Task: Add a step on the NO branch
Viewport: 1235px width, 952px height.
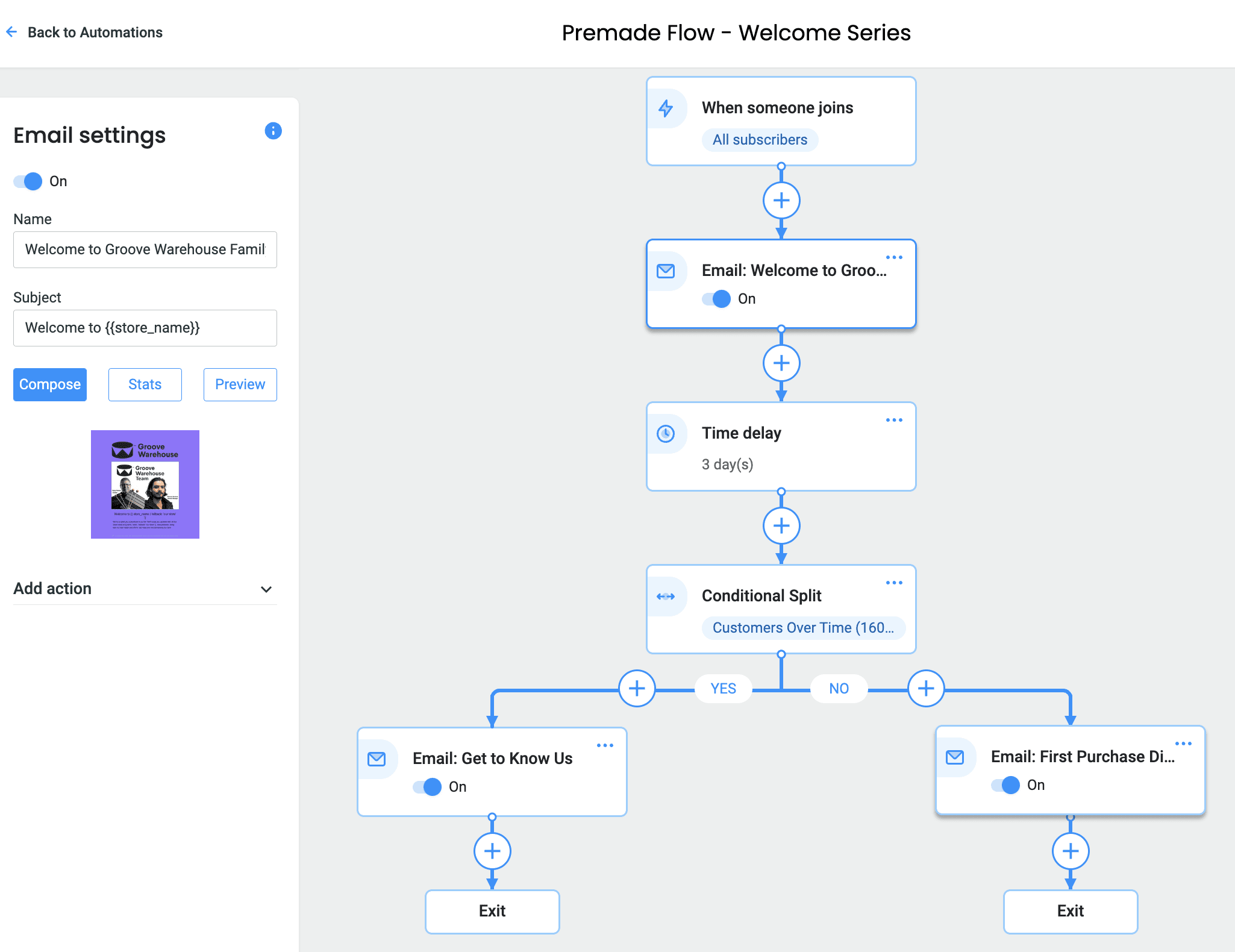Action: [925, 688]
